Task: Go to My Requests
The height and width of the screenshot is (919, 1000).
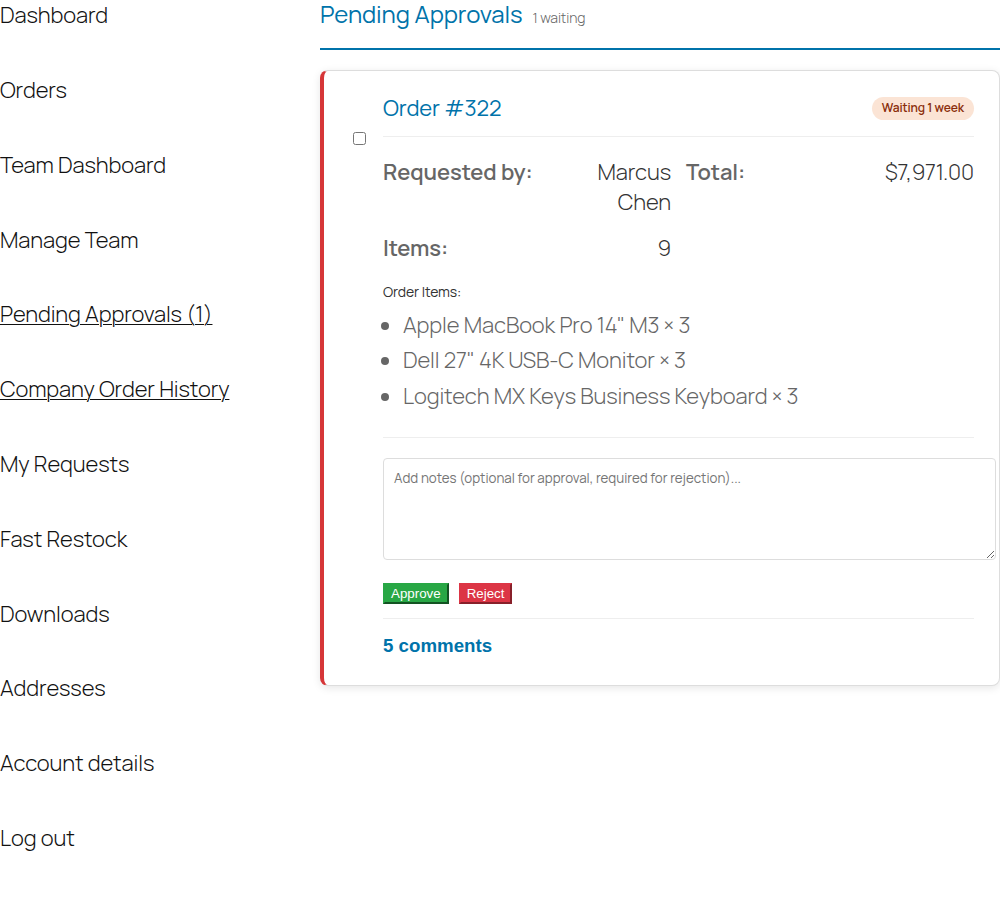Action: [64, 464]
